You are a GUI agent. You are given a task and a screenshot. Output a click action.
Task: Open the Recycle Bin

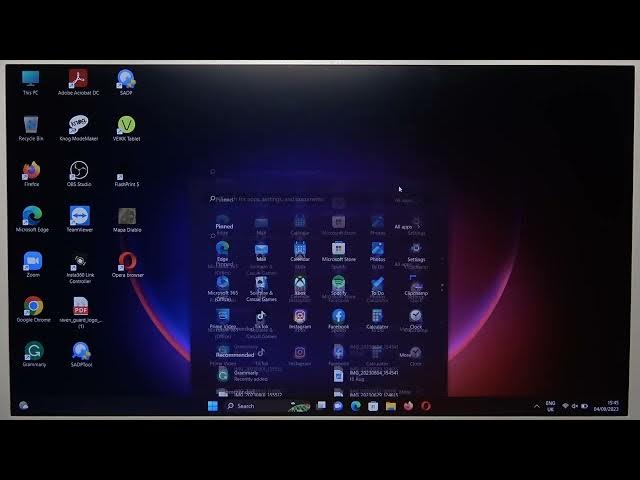[31, 128]
